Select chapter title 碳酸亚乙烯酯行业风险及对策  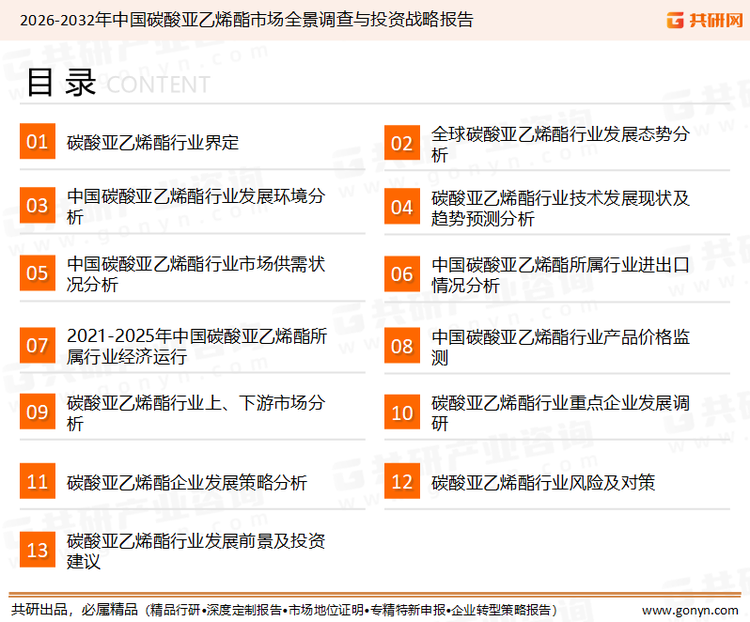tap(543, 482)
